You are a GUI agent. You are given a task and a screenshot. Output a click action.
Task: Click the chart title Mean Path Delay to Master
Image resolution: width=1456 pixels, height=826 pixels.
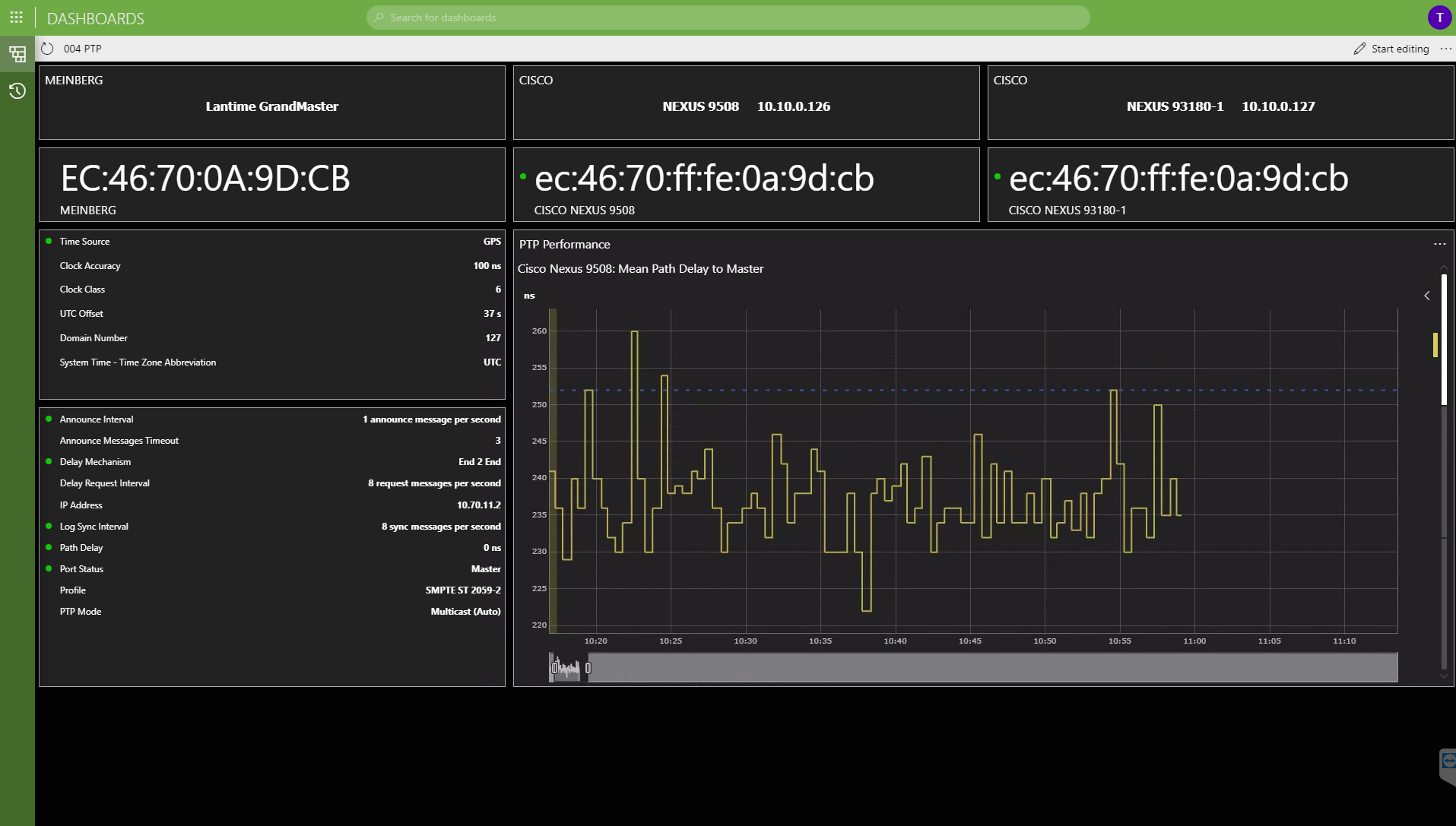click(x=640, y=269)
